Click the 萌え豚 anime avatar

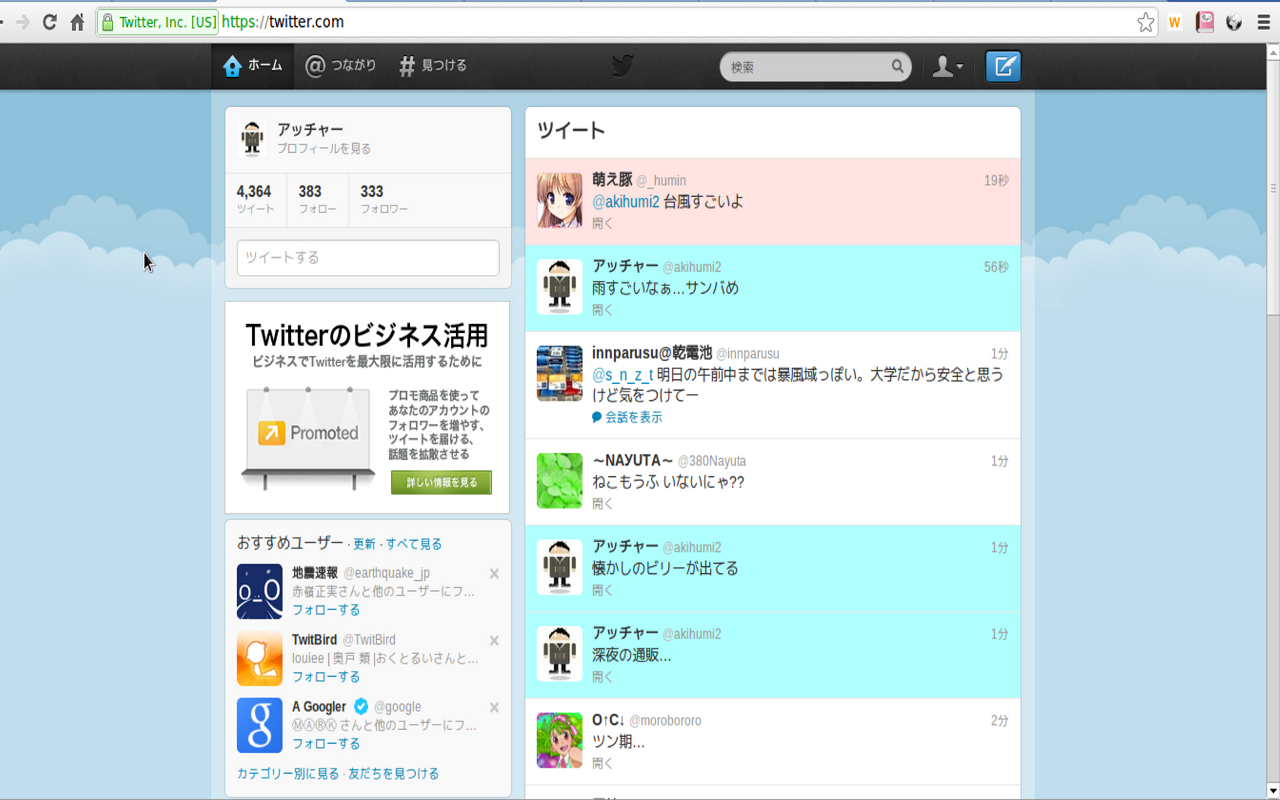coord(560,200)
